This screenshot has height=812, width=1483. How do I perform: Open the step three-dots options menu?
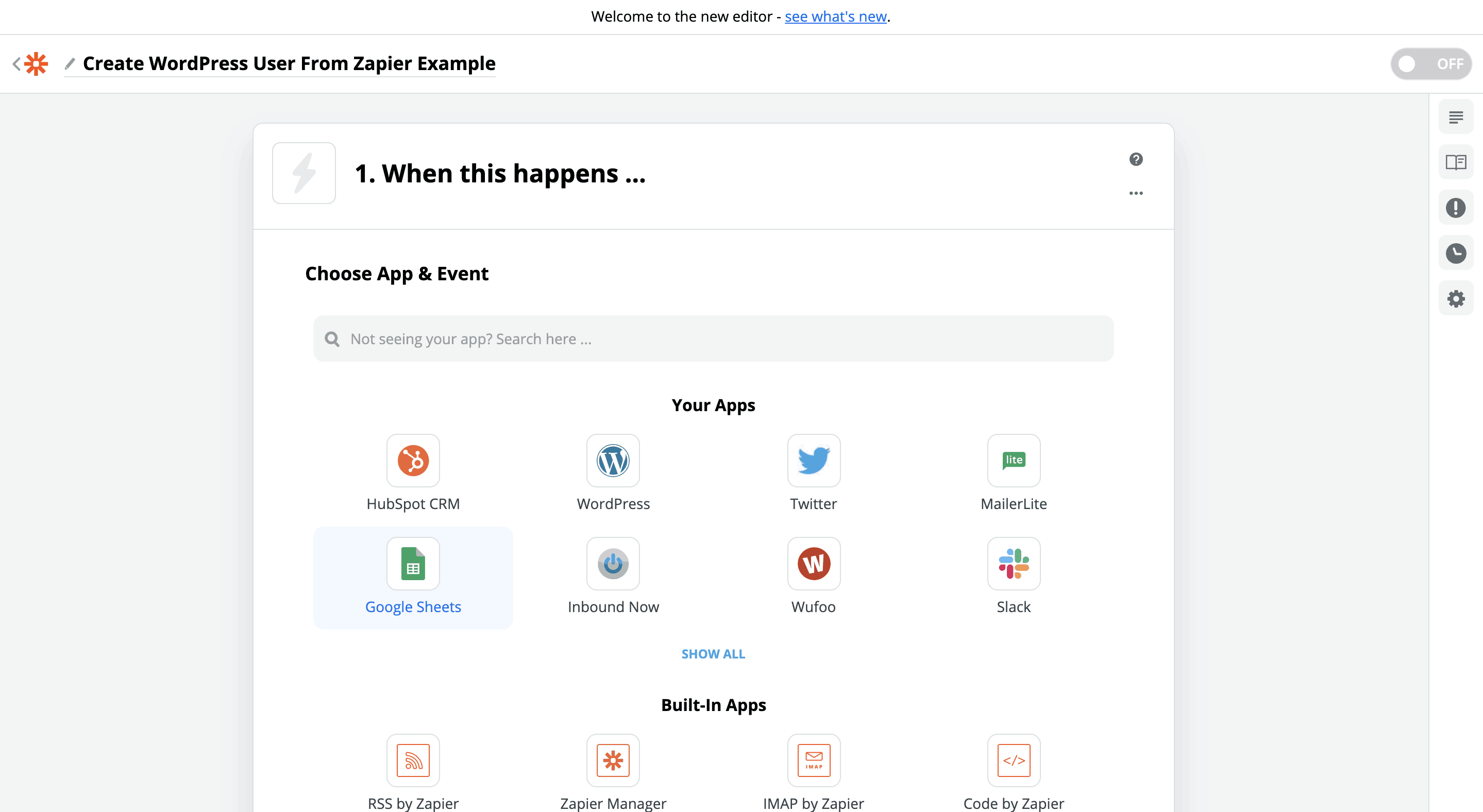1135,193
